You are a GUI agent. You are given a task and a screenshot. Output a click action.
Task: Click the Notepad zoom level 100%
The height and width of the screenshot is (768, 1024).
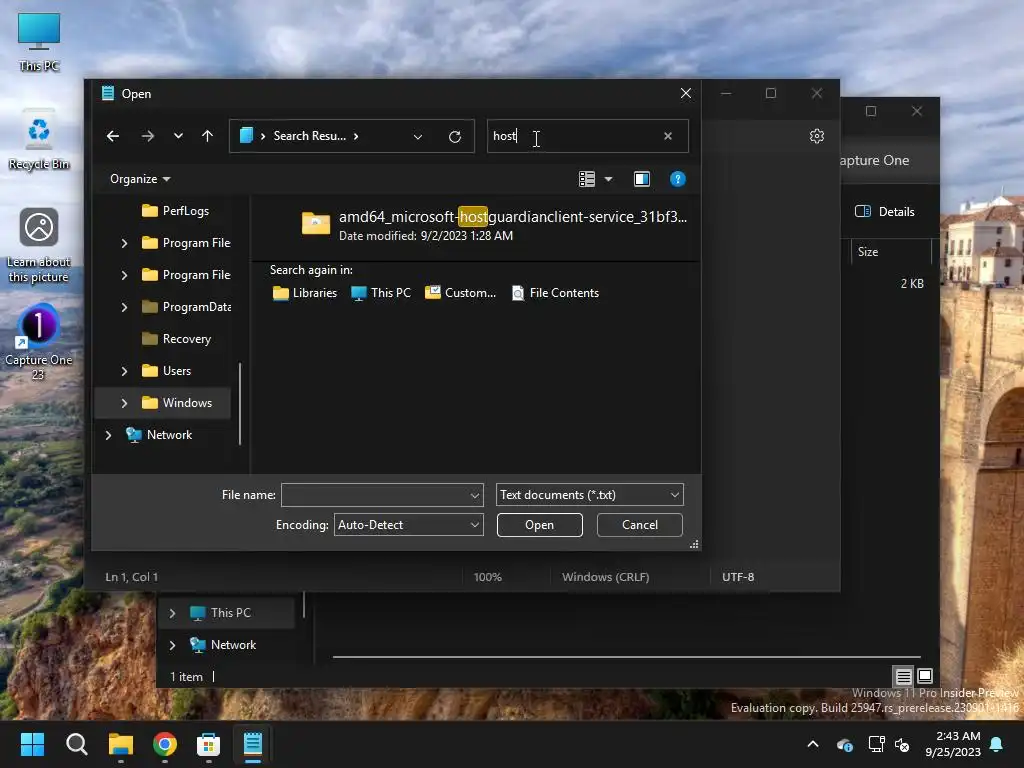(x=487, y=577)
